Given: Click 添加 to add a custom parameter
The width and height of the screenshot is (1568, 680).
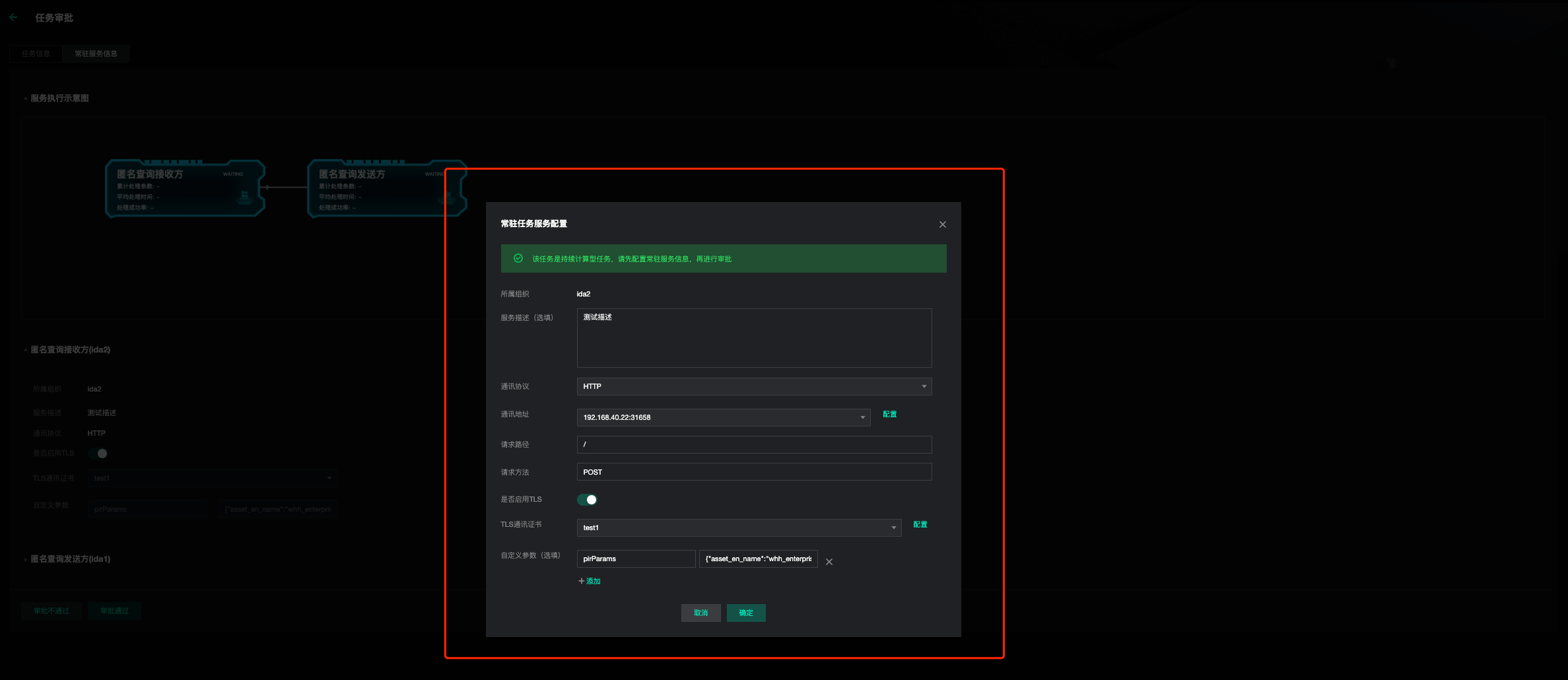Looking at the screenshot, I should (x=590, y=581).
